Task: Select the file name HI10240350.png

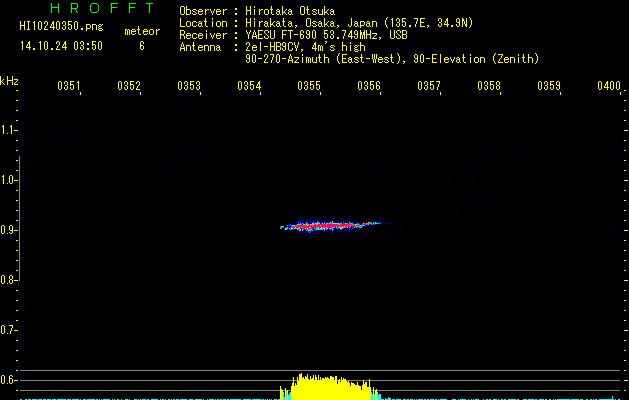Action: (61, 27)
